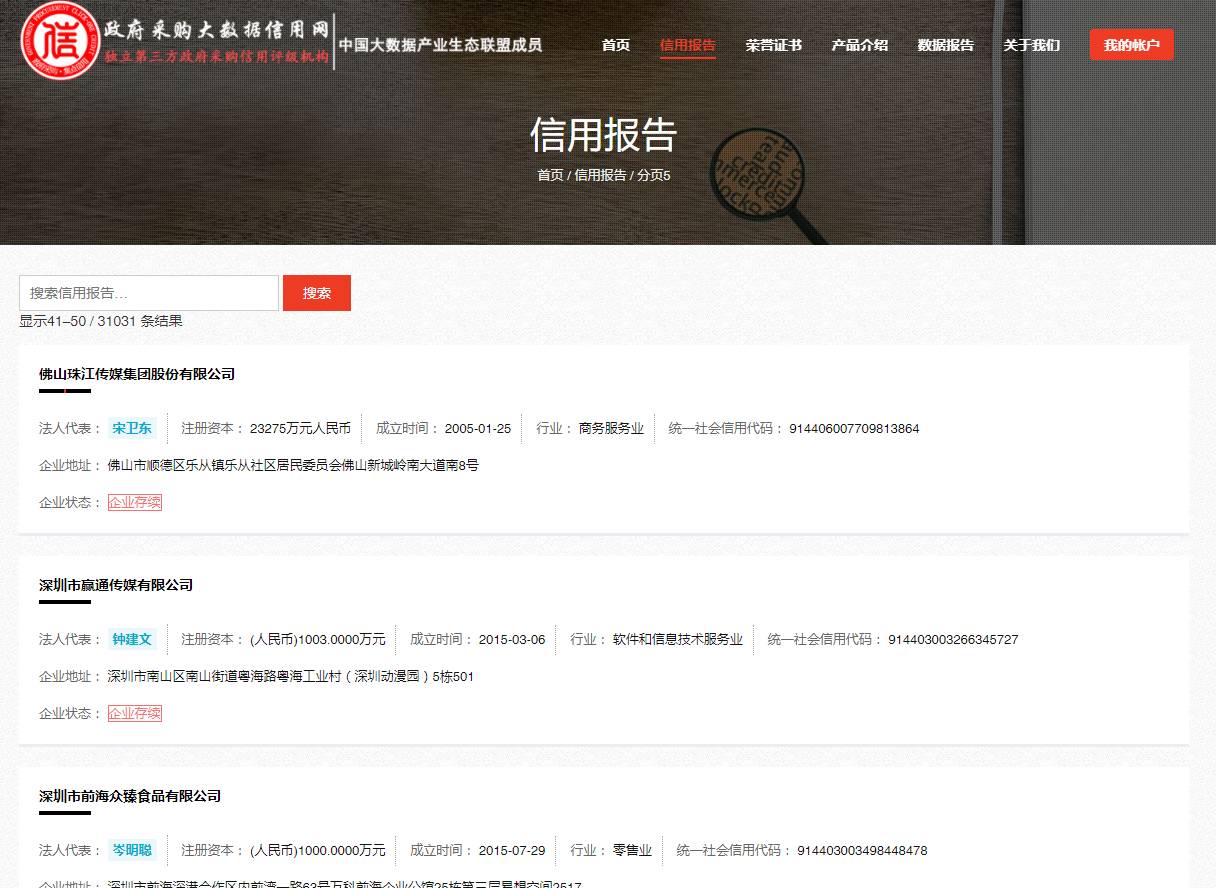The width and height of the screenshot is (1216, 888).
Task: Select credit code 914403003266345727
Action: tap(953, 640)
